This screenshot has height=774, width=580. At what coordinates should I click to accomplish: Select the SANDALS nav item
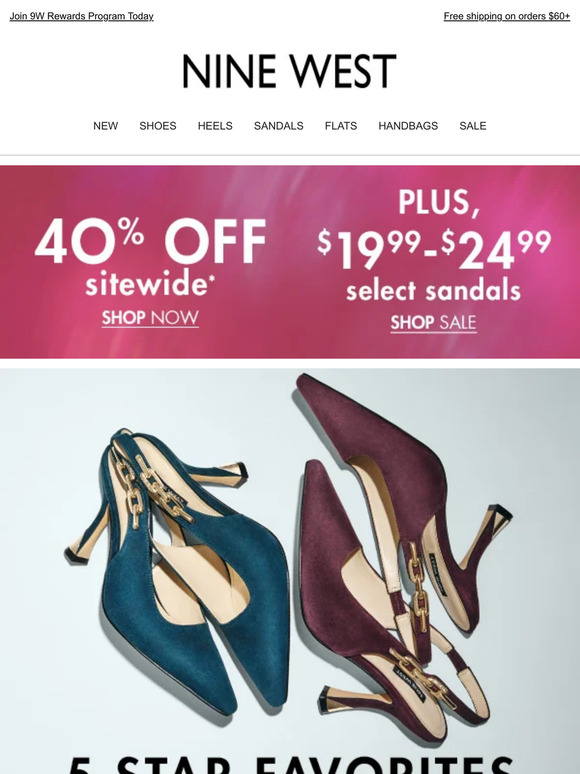point(278,126)
